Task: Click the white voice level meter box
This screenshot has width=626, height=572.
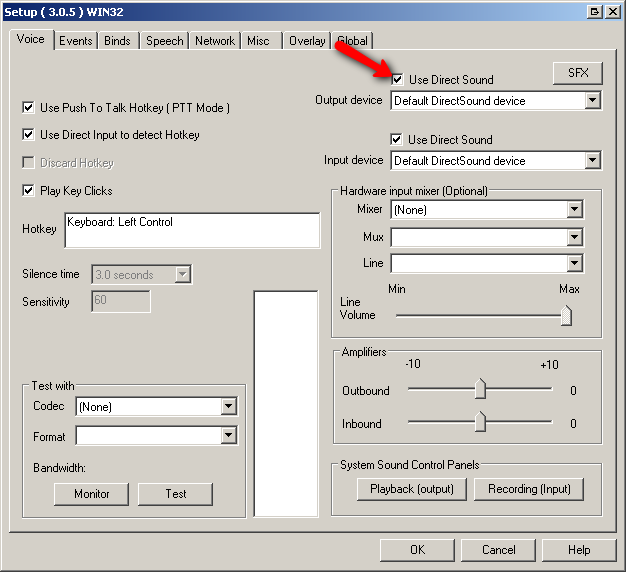Action: (x=286, y=404)
